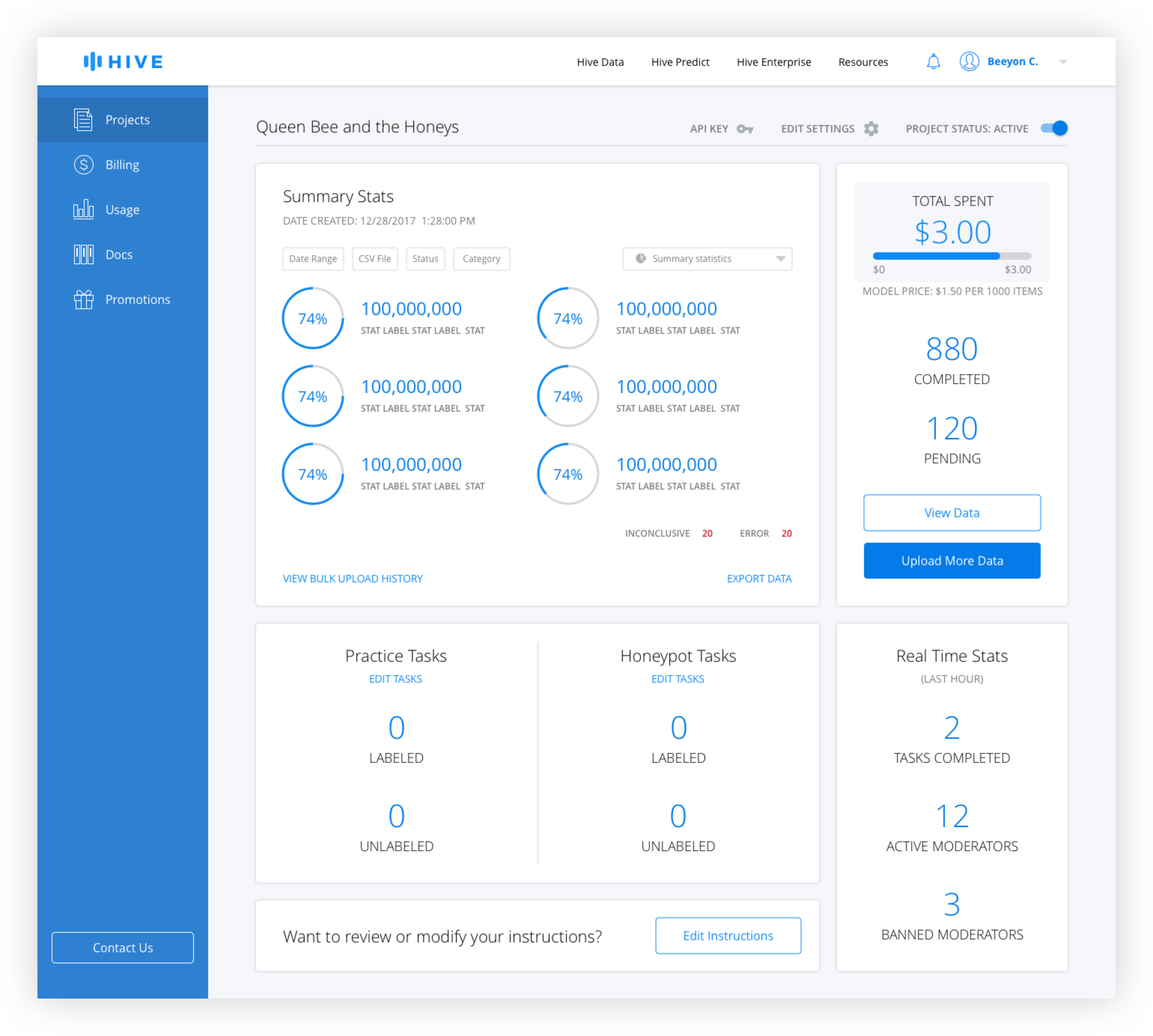This screenshot has height=1036, width=1153.
Task: Click the Promotions gift icon
Action: pos(83,299)
